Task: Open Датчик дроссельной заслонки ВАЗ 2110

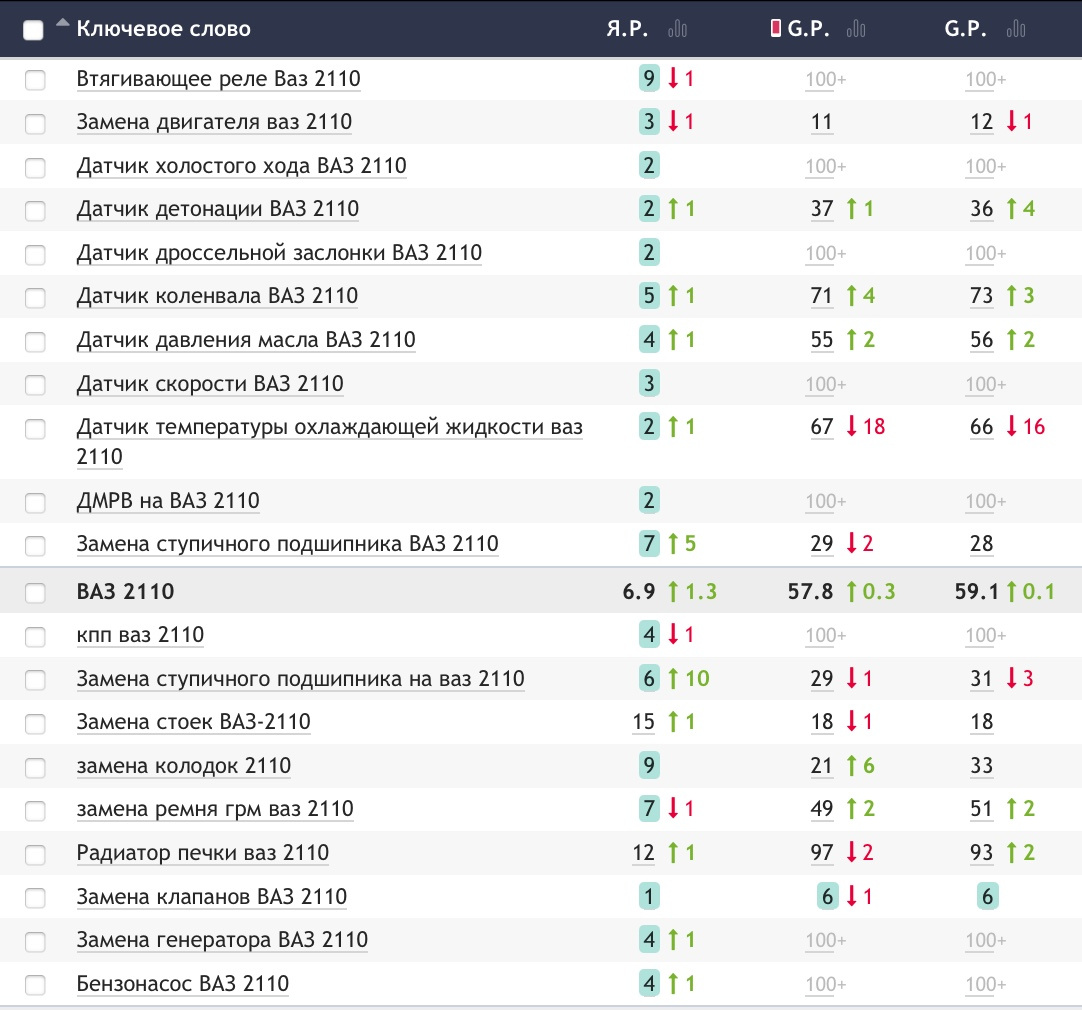Action: point(279,253)
